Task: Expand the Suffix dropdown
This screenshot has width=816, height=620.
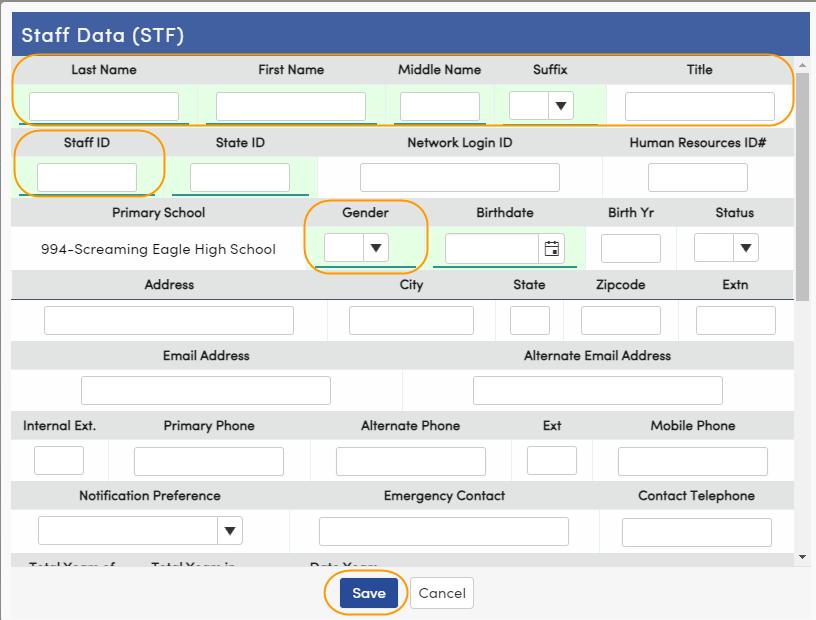Action: (x=560, y=106)
